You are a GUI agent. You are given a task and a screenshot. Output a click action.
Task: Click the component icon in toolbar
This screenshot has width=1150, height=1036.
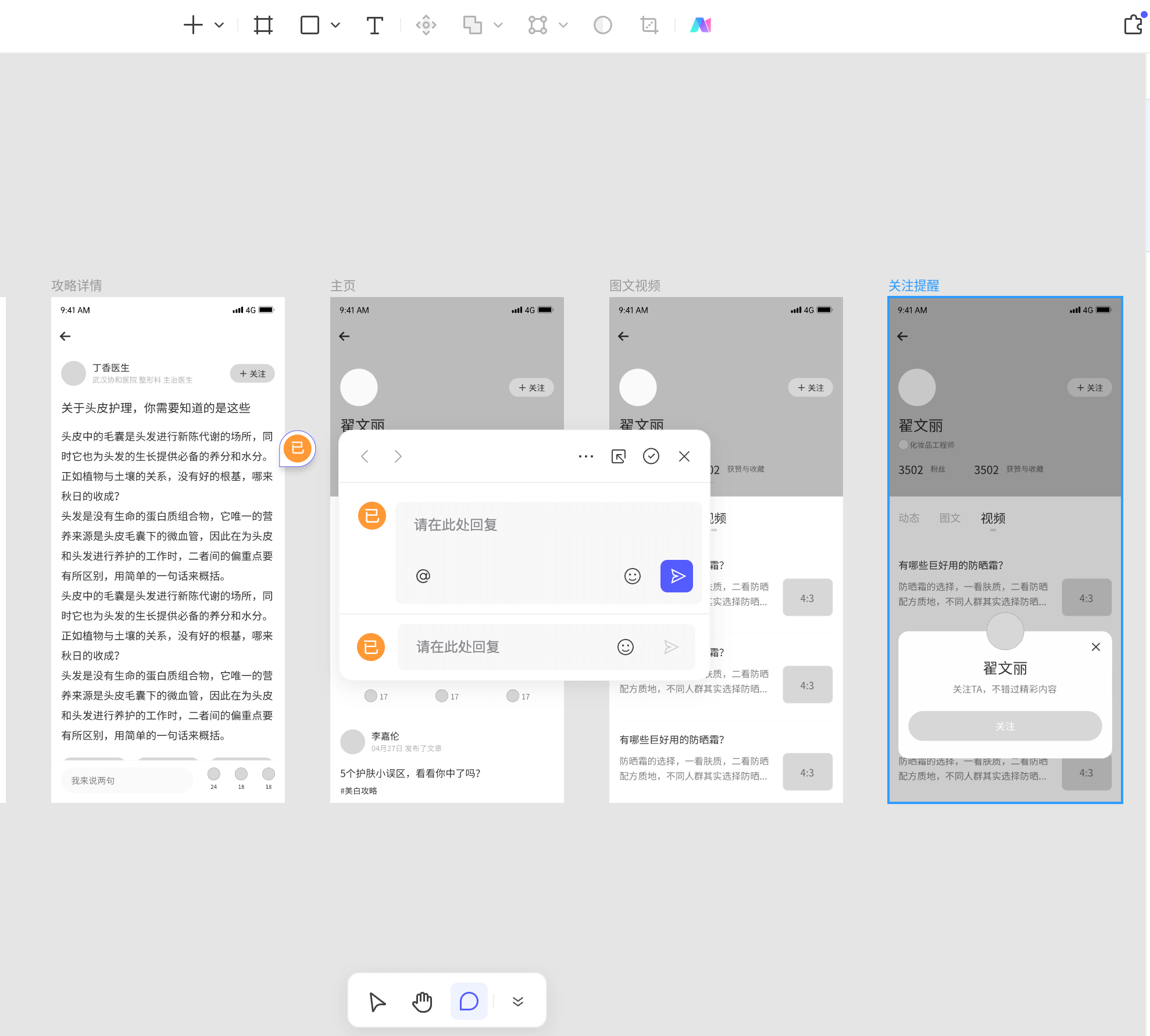coord(426,25)
